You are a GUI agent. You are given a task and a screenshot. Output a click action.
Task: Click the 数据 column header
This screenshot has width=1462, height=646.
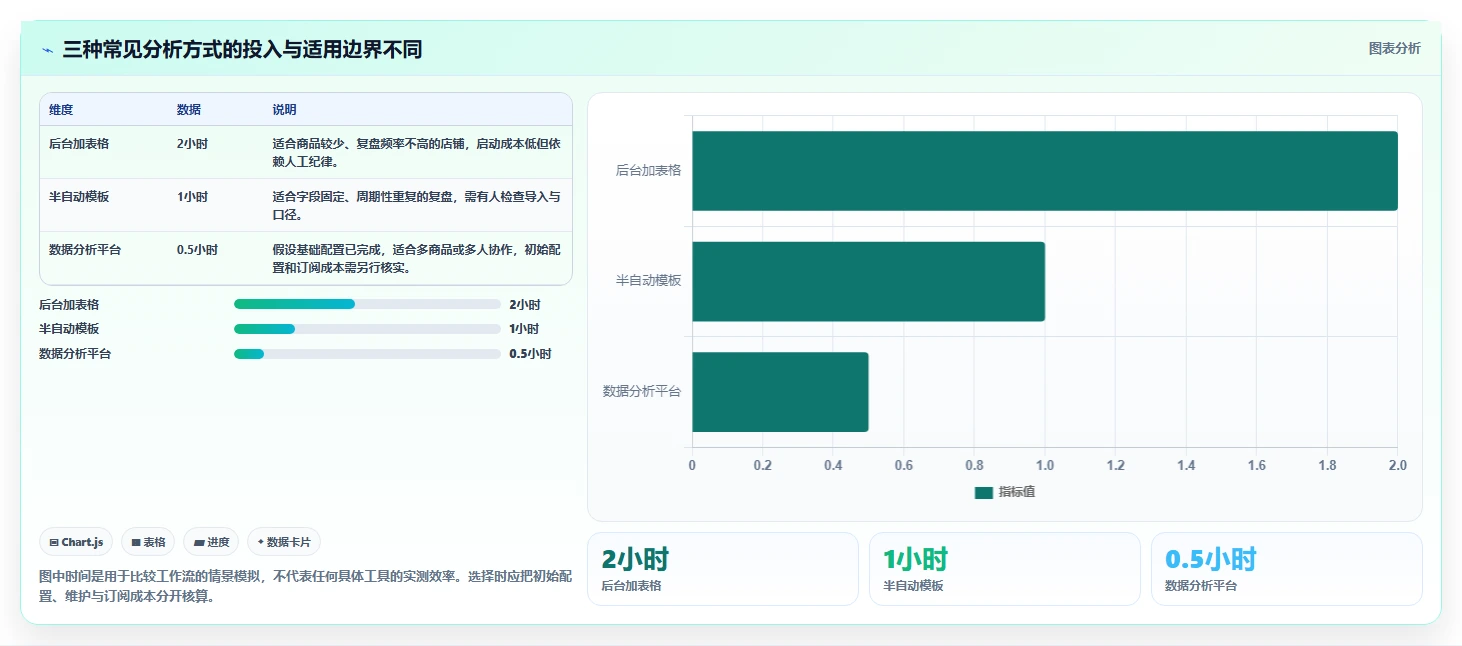(x=189, y=110)
